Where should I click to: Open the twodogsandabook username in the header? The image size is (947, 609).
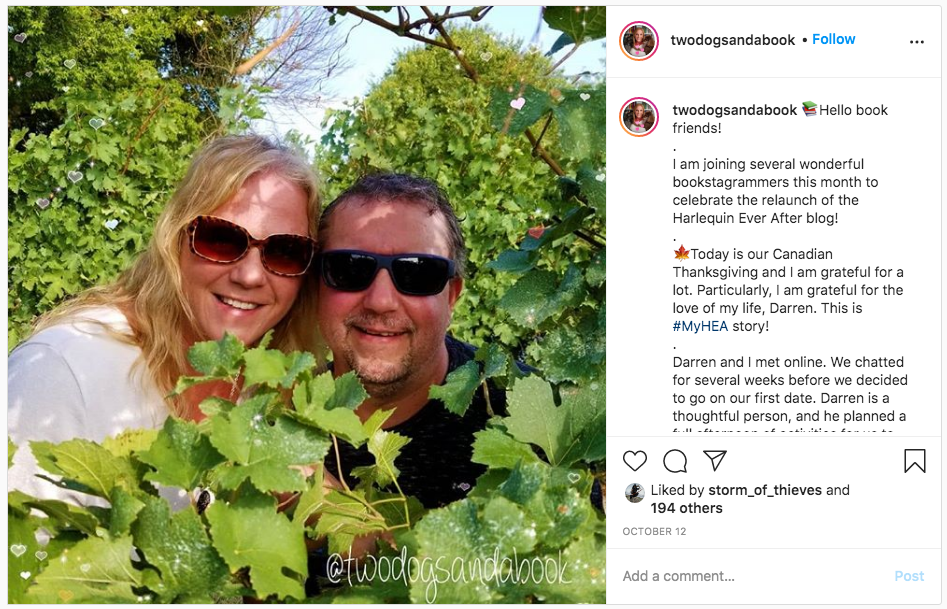pos(733,40)
